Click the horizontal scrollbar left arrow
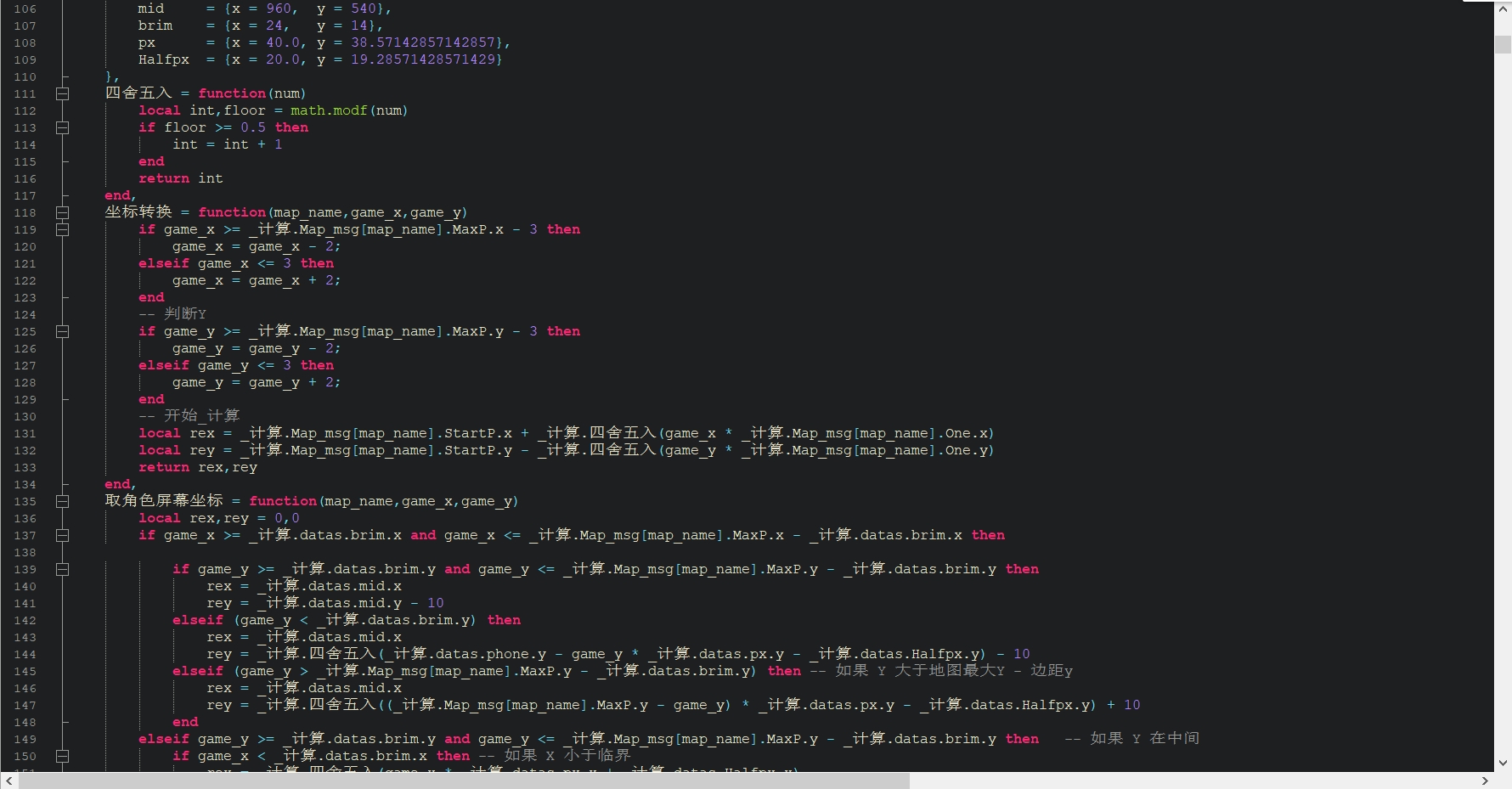The image size is (1512, 789). (x=8, y=781)
